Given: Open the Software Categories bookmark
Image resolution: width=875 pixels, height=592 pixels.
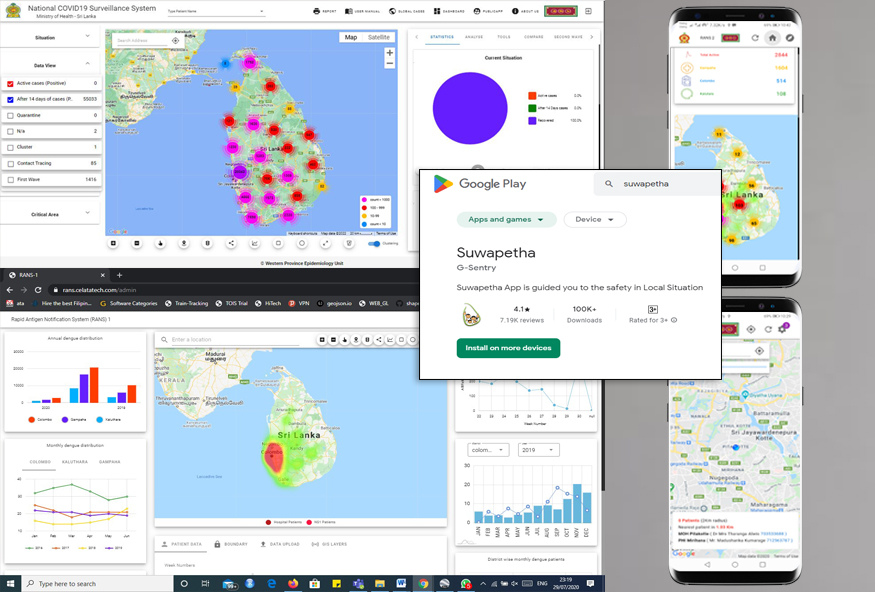Looking at the screenshot, I should click(x=128, y=304).
